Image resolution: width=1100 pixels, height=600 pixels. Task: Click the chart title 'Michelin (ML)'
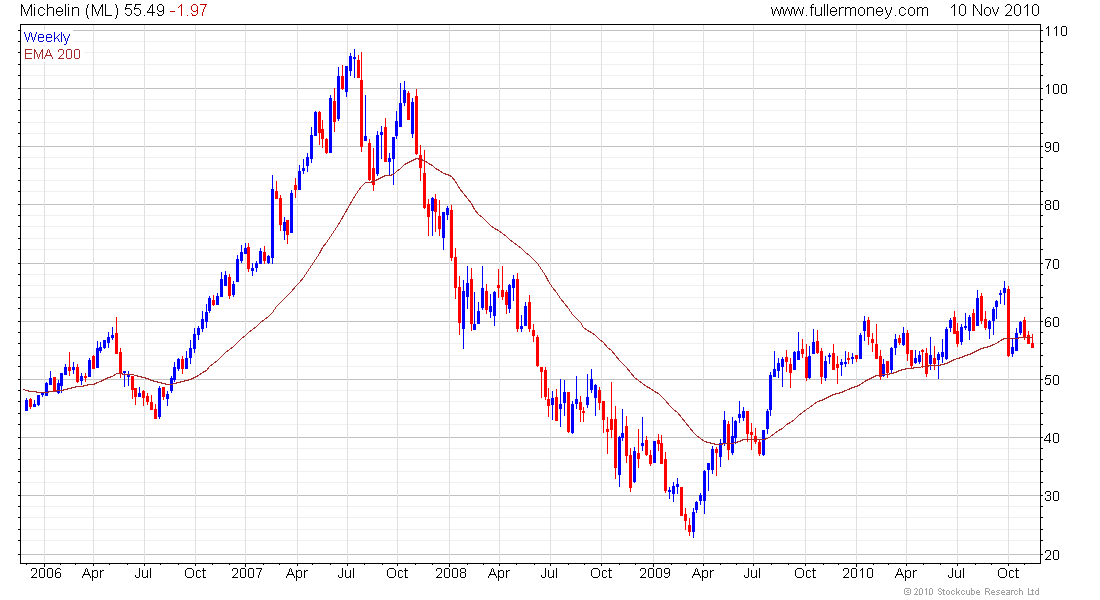coord(70,11)
